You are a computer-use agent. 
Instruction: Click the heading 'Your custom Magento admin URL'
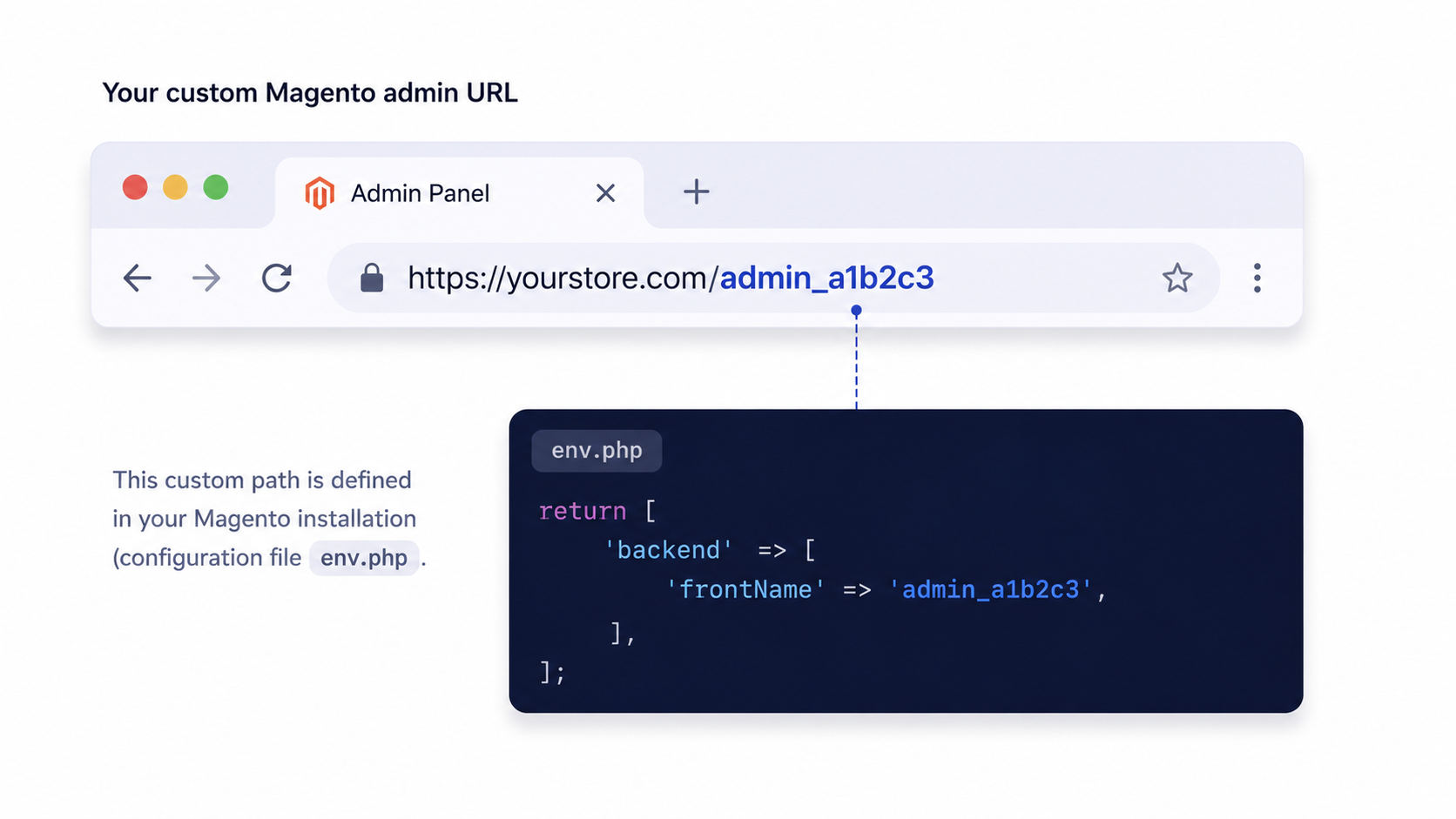310,92
